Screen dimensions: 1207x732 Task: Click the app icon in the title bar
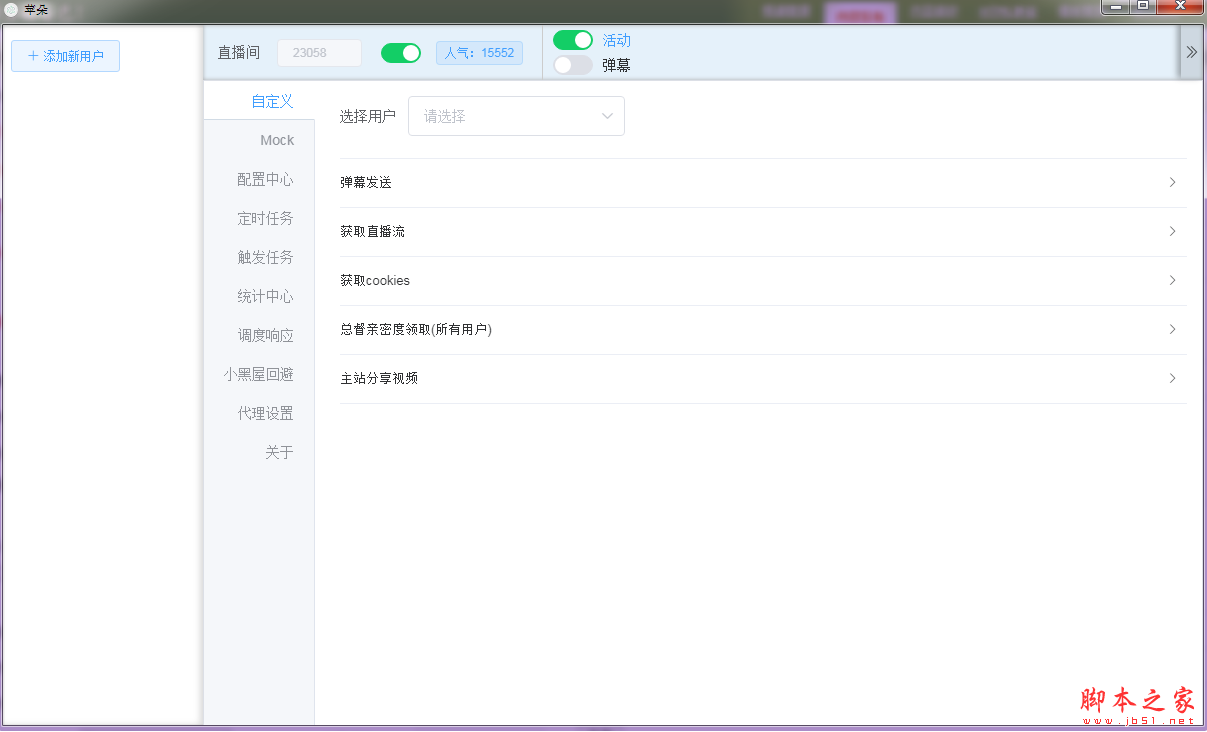pos(11,9)
